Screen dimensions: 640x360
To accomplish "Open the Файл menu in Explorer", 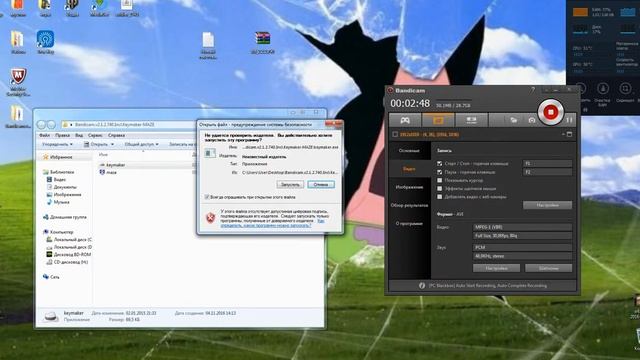I will tap(44, 135).
